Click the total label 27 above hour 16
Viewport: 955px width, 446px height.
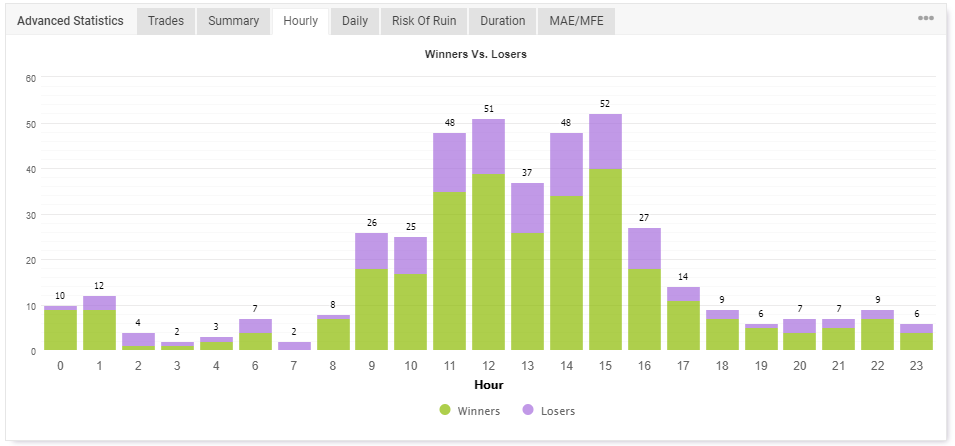tap(644, 218)
